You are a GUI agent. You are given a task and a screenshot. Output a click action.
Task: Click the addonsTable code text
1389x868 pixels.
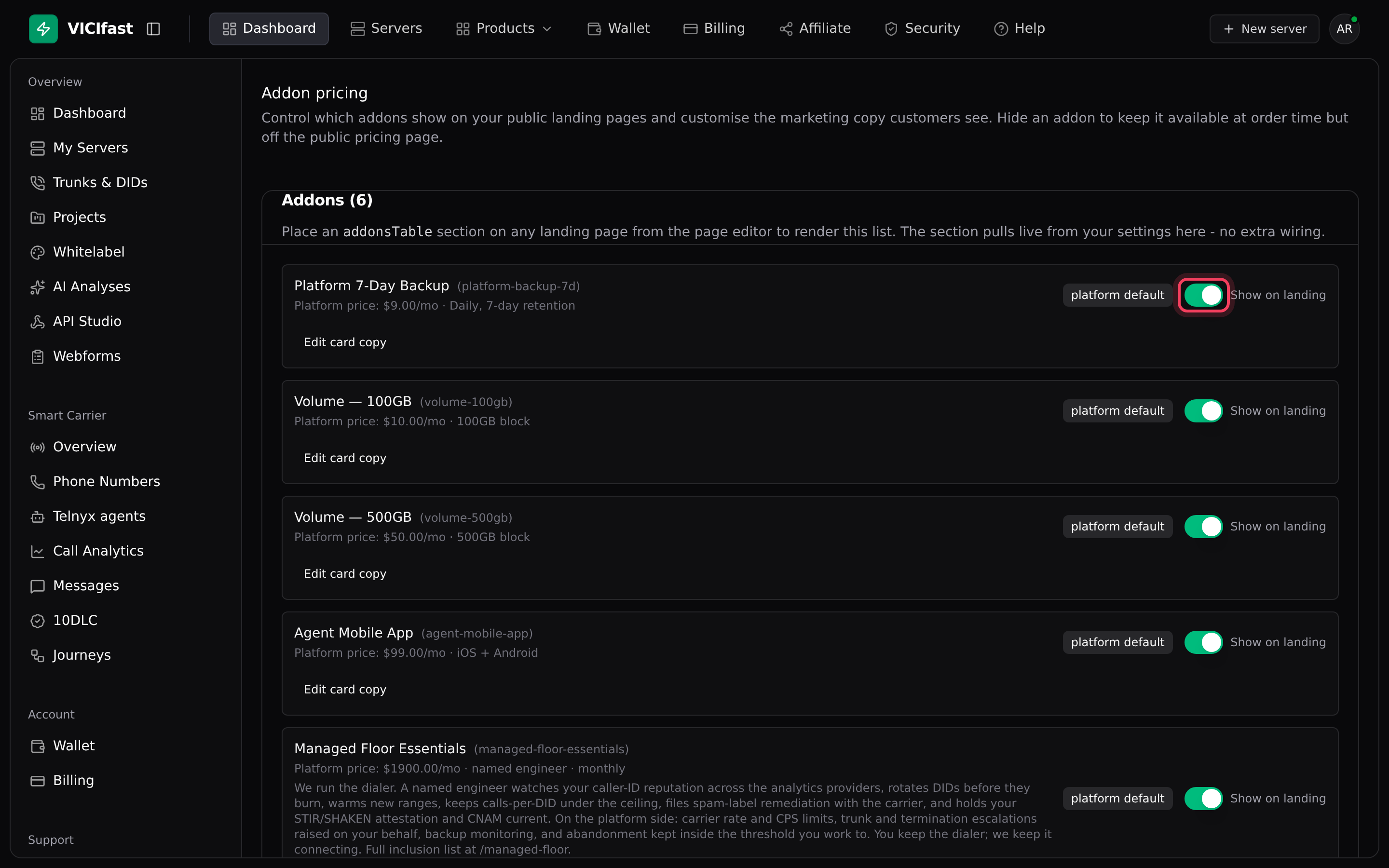point(387,232)
